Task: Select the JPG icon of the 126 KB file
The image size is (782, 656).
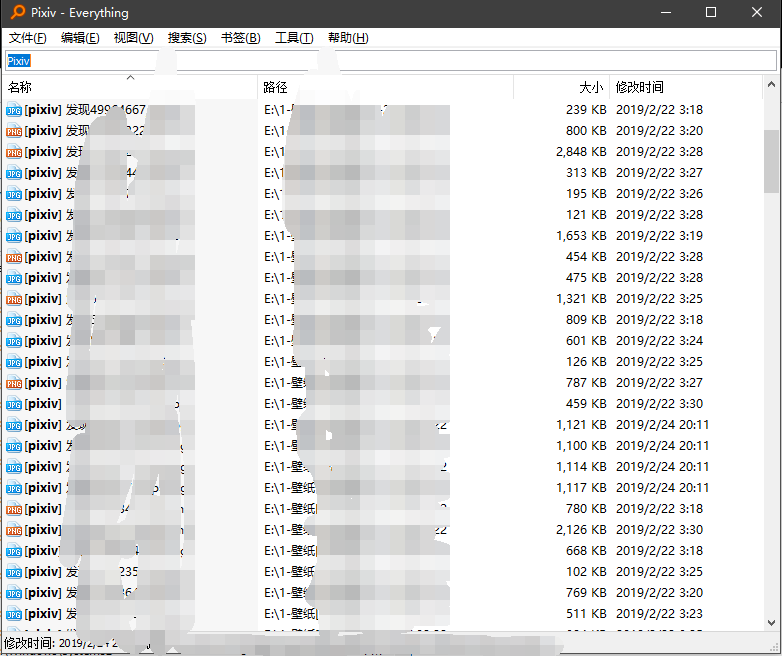Action: click(14, 362)
